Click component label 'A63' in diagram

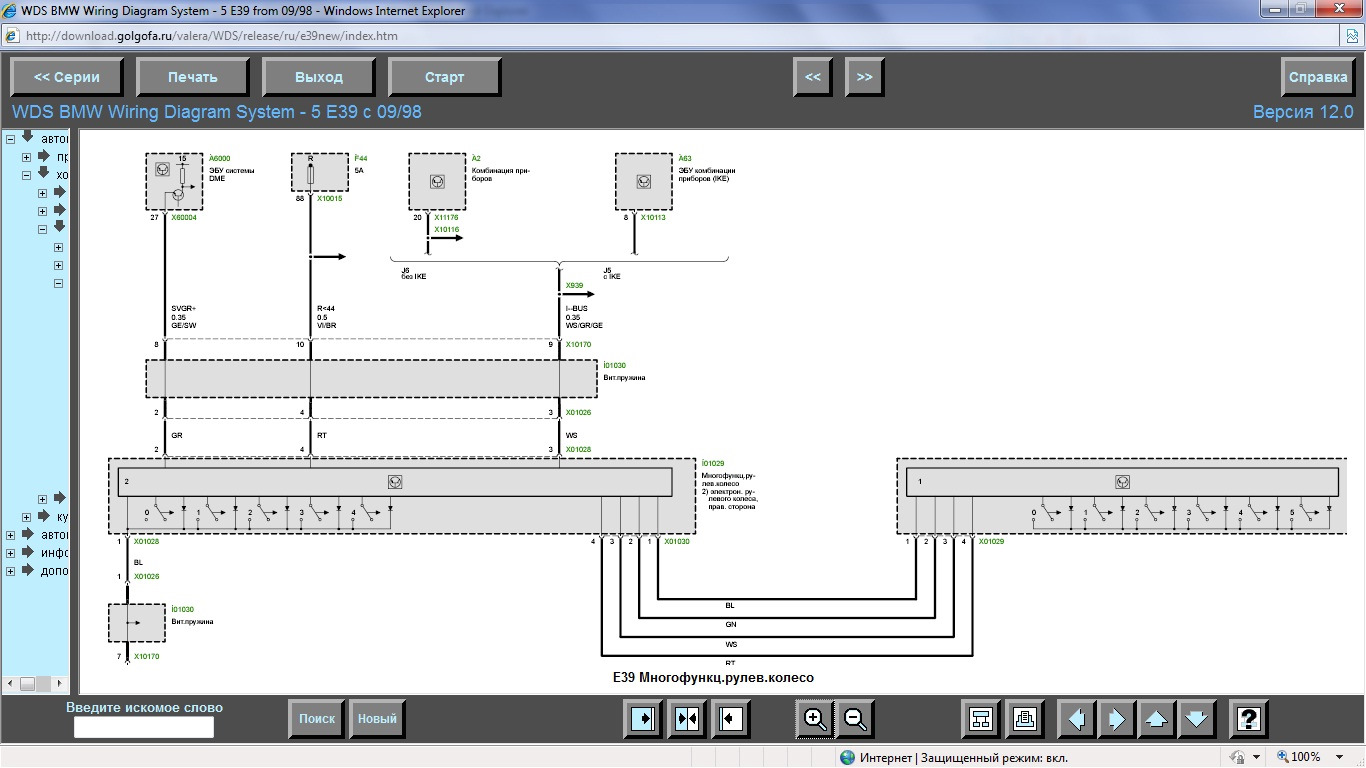pyautogui.click(x=684, y=159)
